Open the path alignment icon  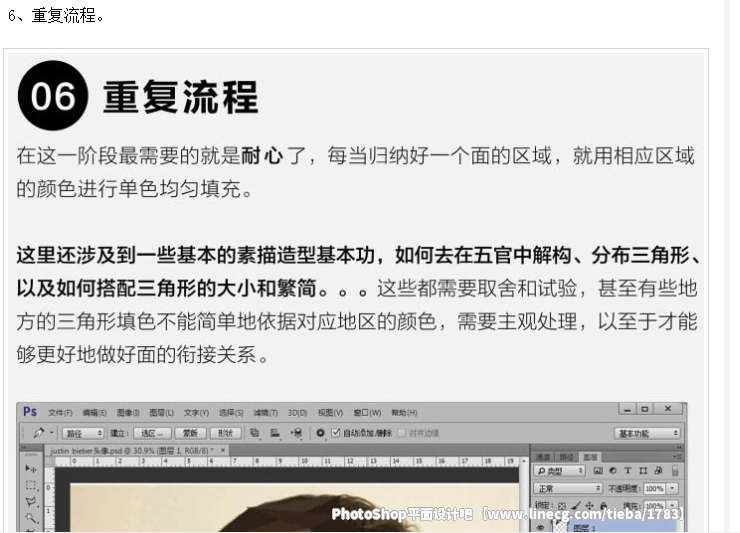click(275, 432)
